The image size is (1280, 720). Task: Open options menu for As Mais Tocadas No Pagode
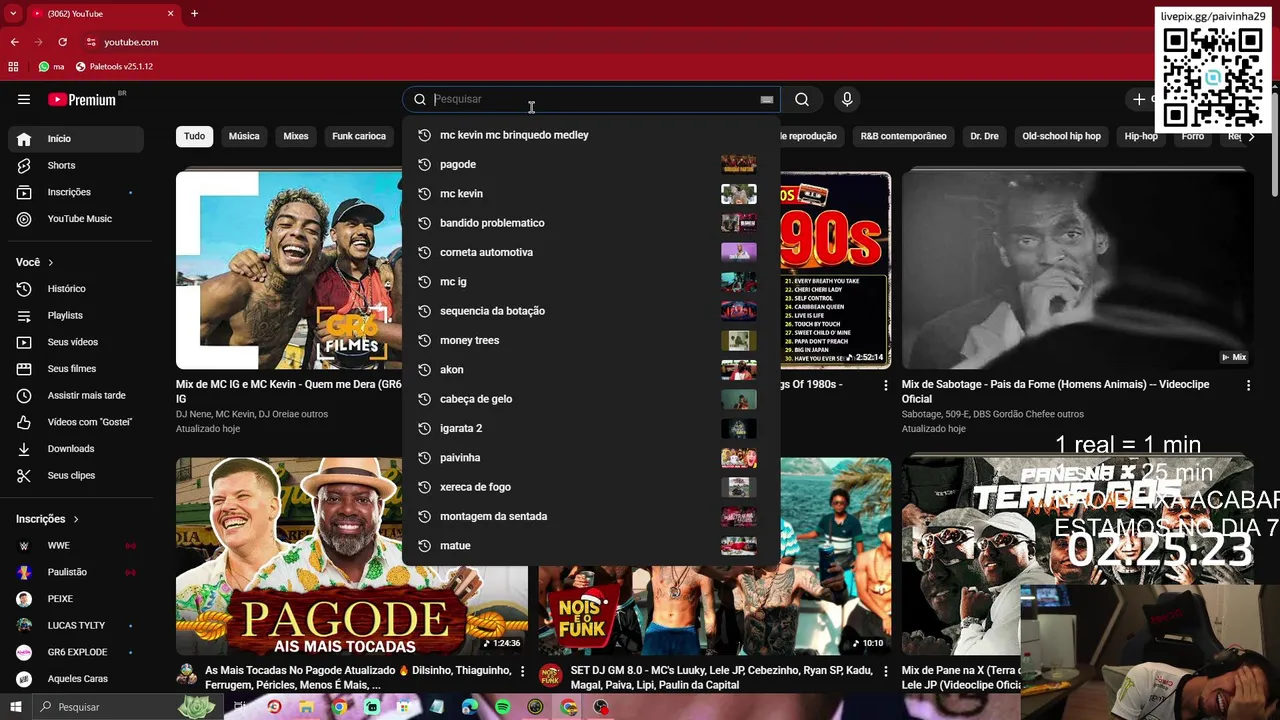tap(522, 671)
